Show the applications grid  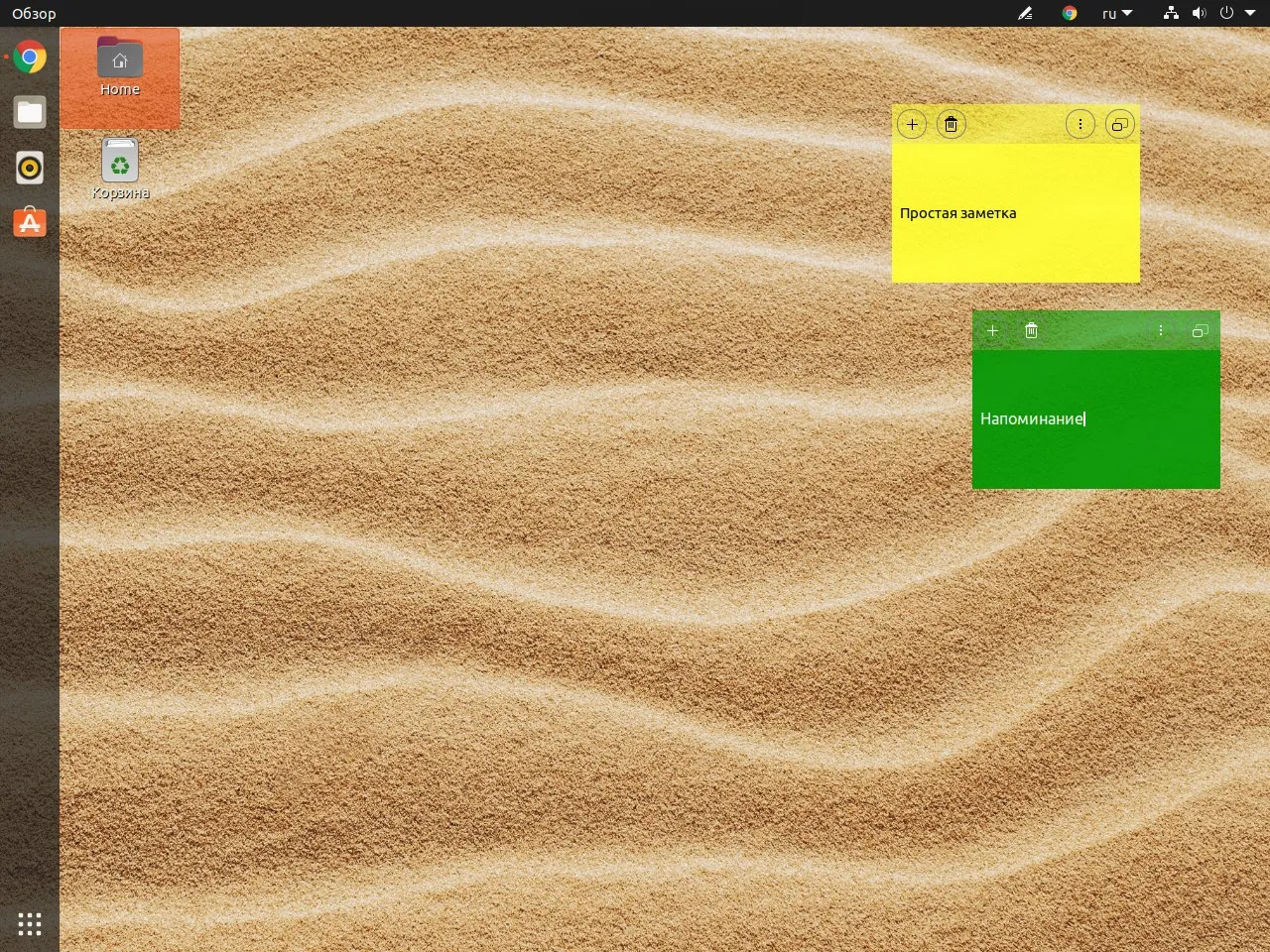click(30, 924)
